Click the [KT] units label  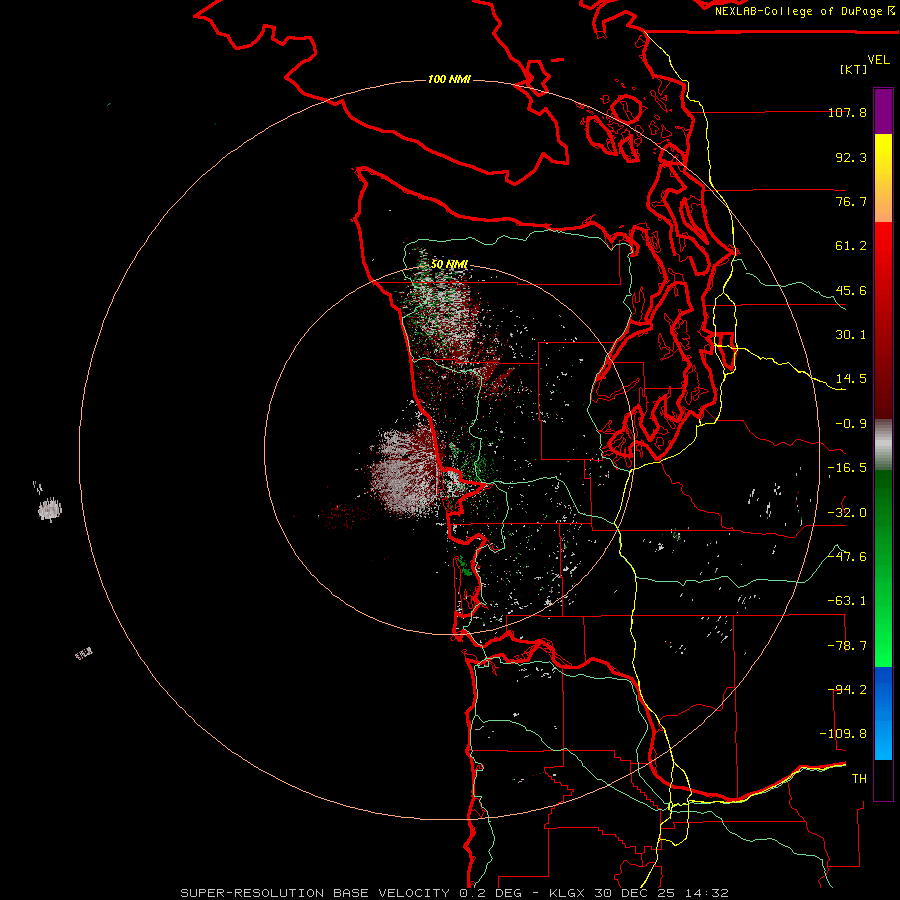(x=854, y=69)
